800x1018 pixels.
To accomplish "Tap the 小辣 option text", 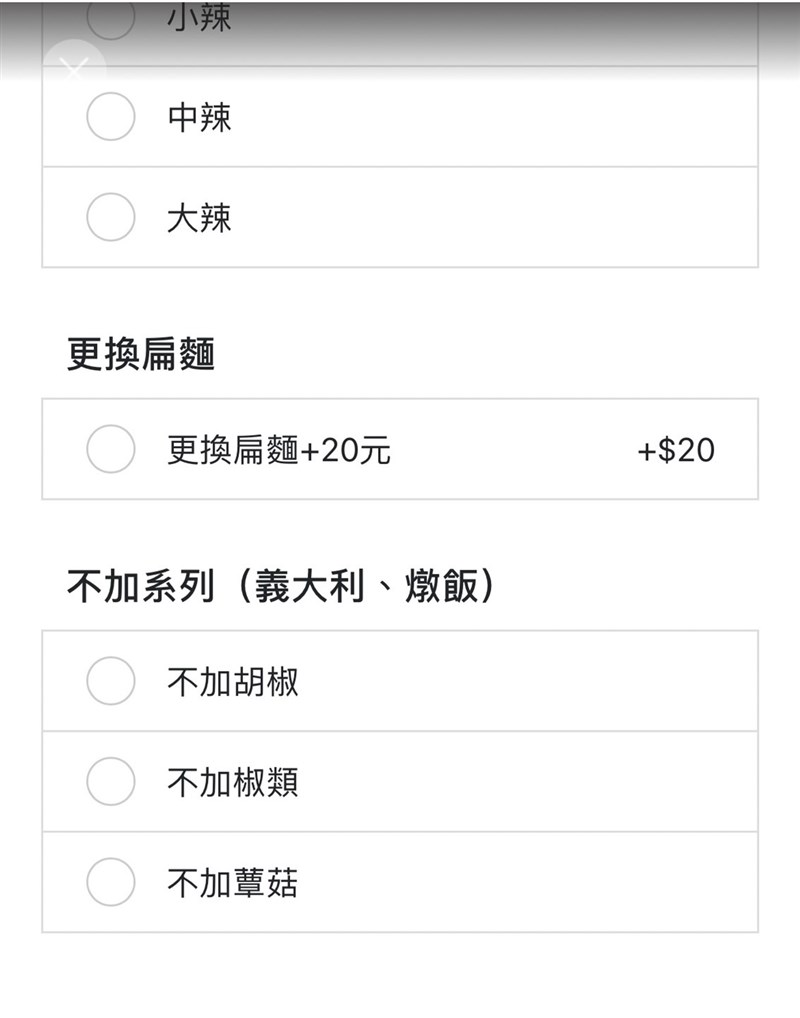I will (199, 18).
